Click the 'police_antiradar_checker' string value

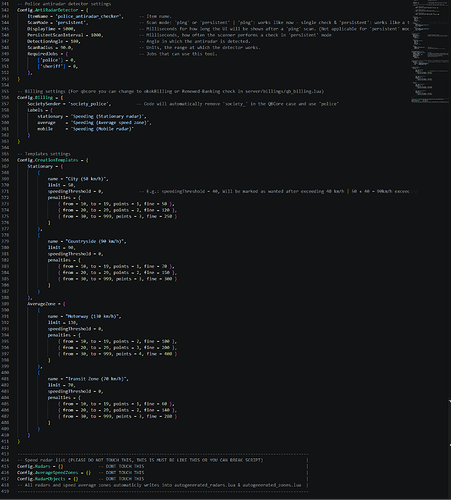(x=89, y=16)
